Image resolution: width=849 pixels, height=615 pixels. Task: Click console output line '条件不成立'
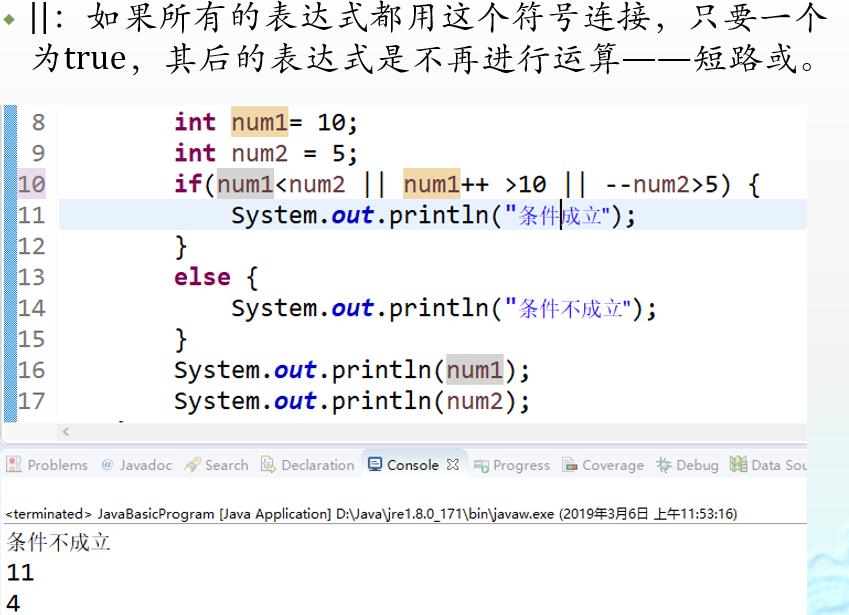click(x=58, y=542)
